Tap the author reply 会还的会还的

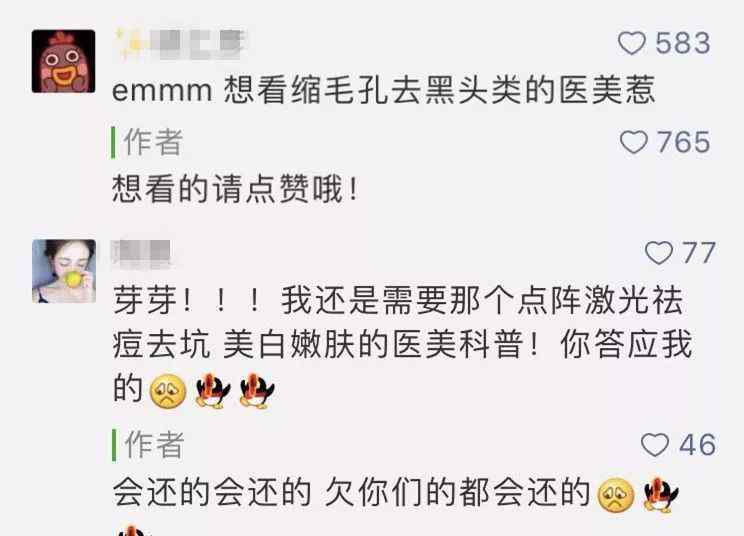click(x=396, y=493)
